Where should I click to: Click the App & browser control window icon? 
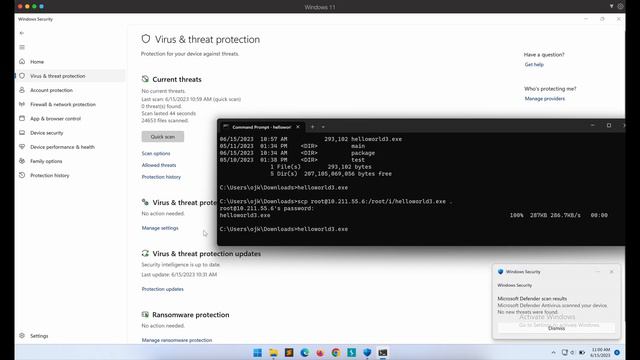(x=22, y=118)
